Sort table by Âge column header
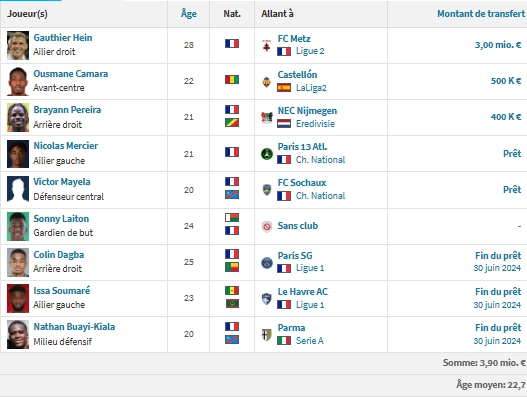 (189, 14)
